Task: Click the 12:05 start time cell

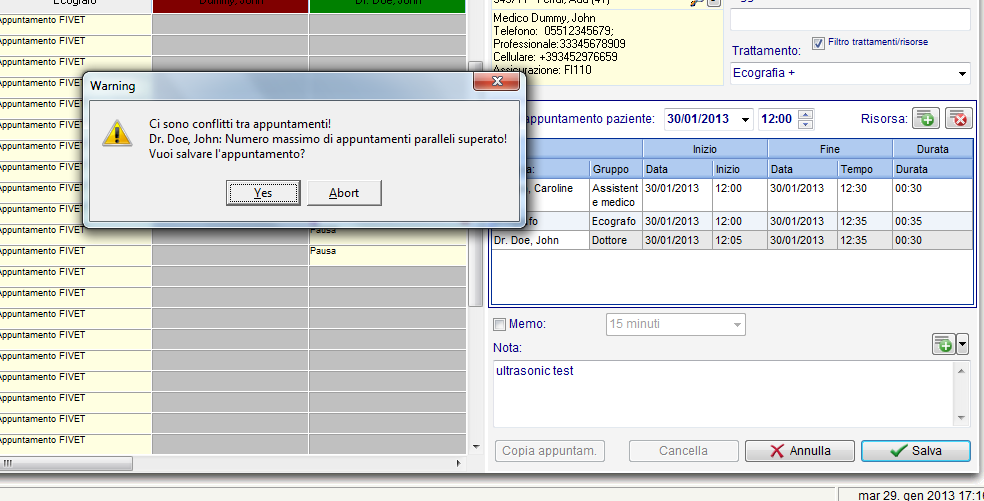Action: 739,240
